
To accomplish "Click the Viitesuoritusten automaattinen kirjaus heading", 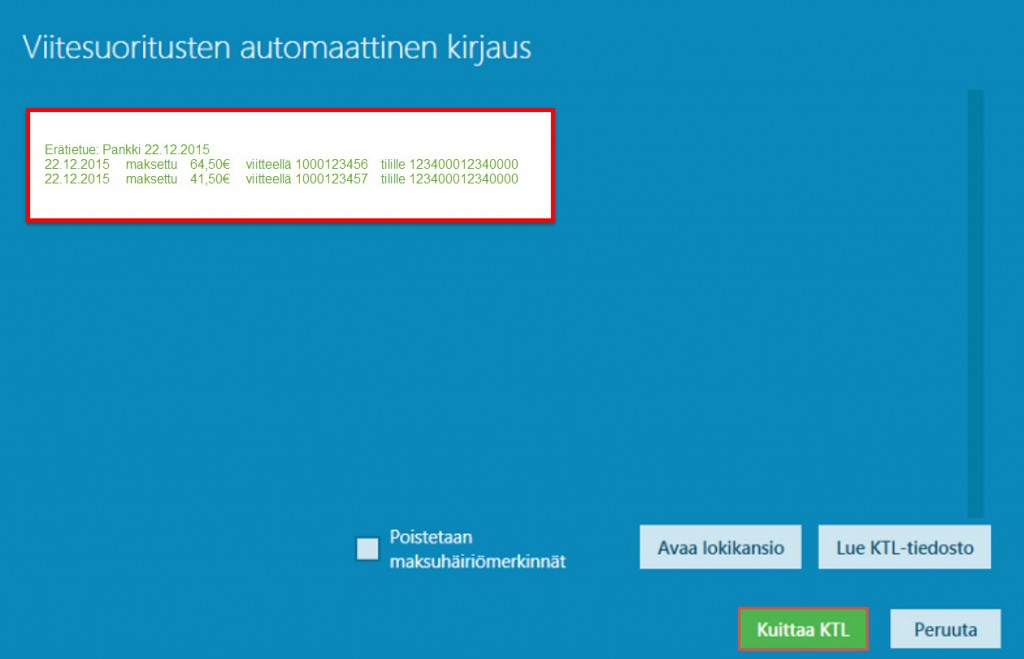I will click(x=277, y=47).
